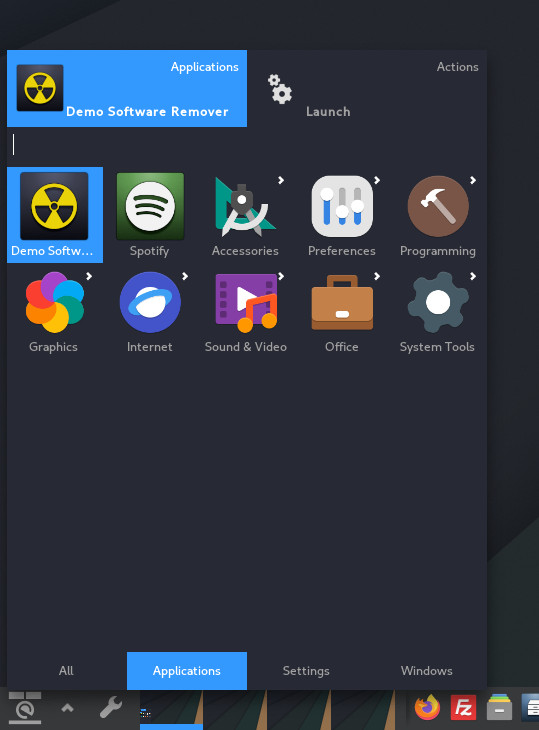Click the Applications header label
Image resolution: width=539 pixels, height=730 pixels.
click(x=205, y=67)
